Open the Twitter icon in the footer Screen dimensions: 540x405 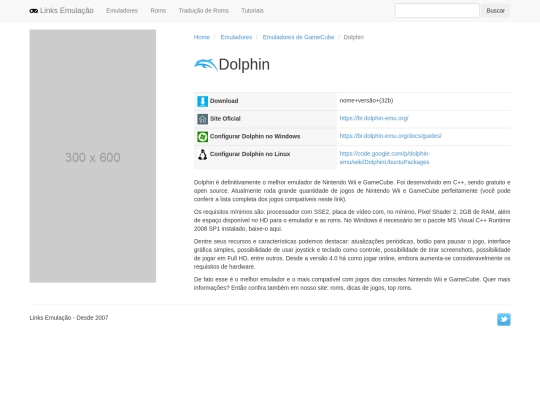(503, 319)
